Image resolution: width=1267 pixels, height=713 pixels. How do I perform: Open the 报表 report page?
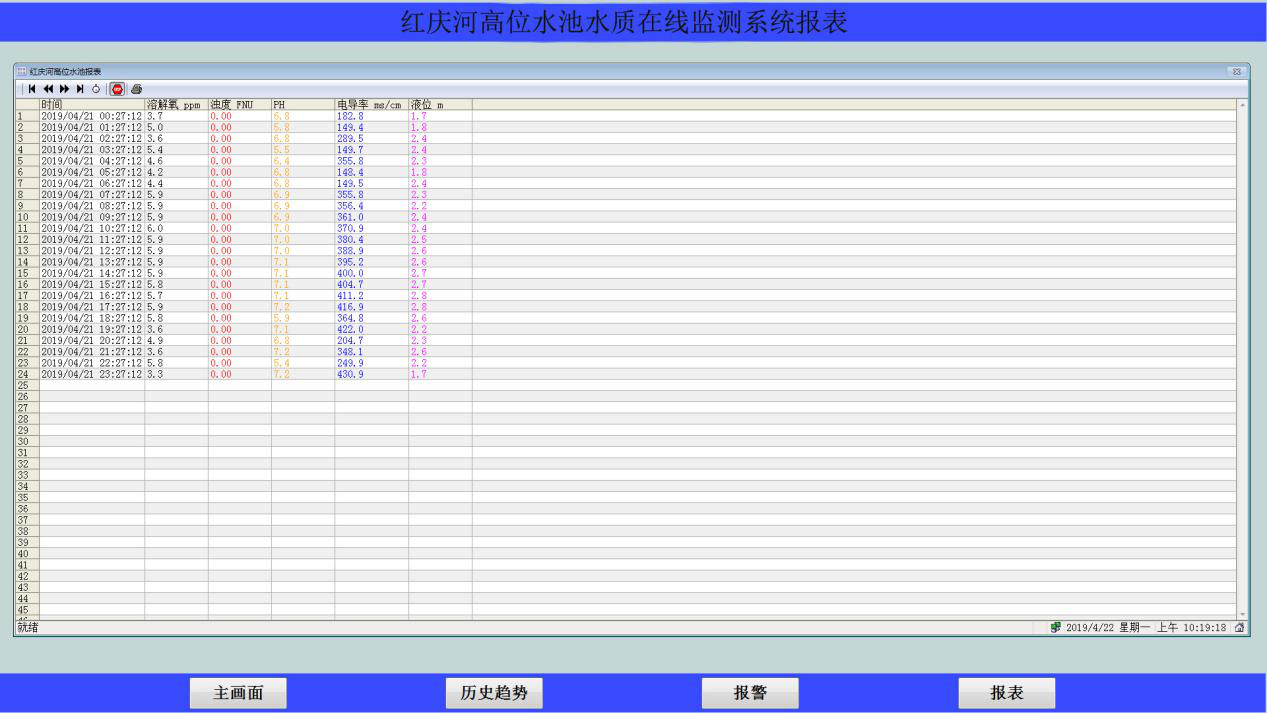[1006, 693]
